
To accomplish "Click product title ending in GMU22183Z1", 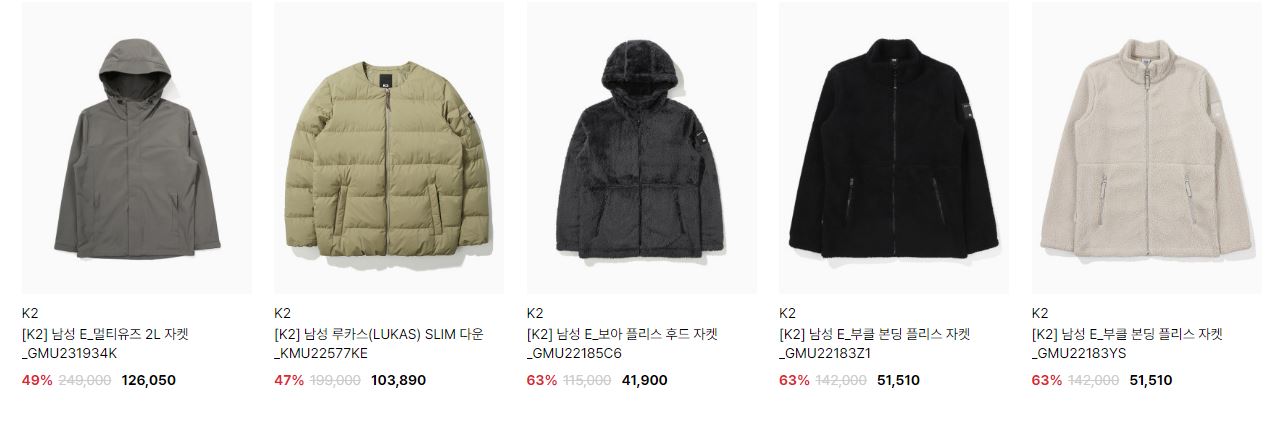I will click(875, 343).
